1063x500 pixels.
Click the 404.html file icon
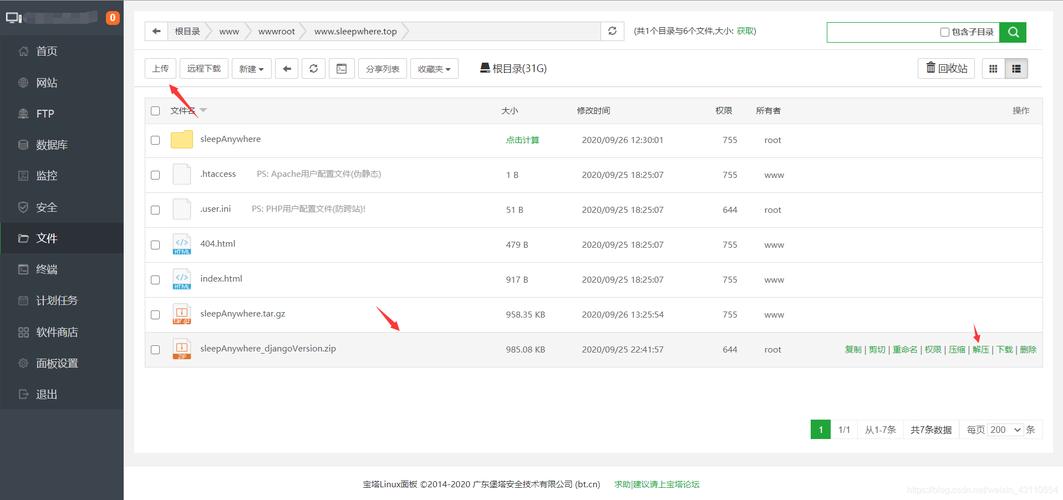pos(182,245)
